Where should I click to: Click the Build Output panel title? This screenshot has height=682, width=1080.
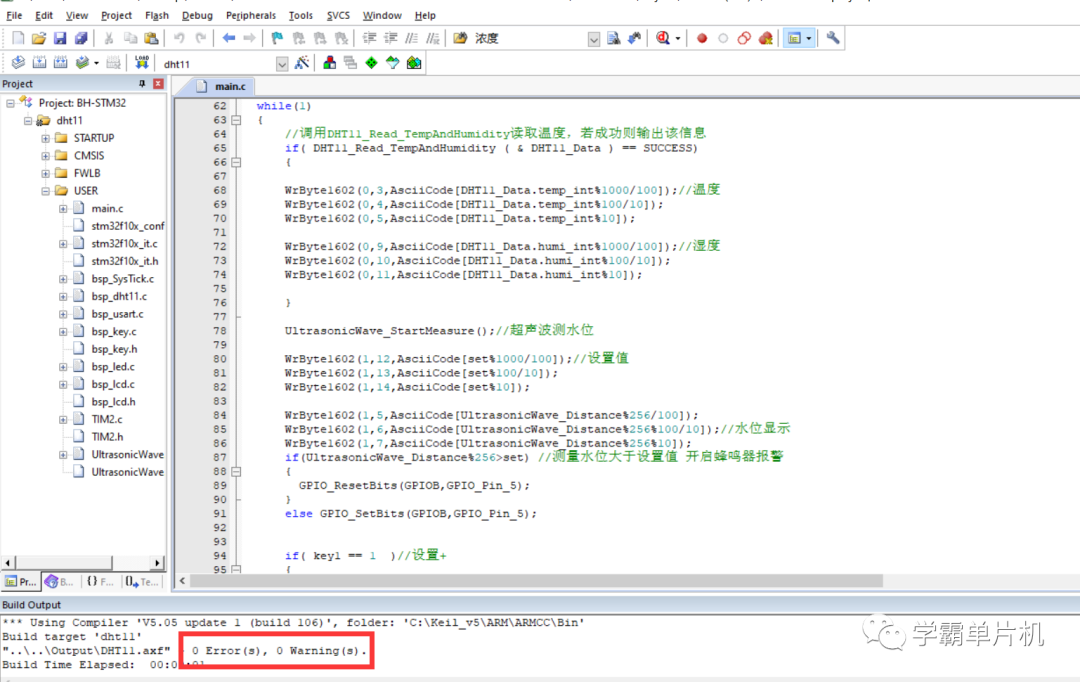pos(32,605)
